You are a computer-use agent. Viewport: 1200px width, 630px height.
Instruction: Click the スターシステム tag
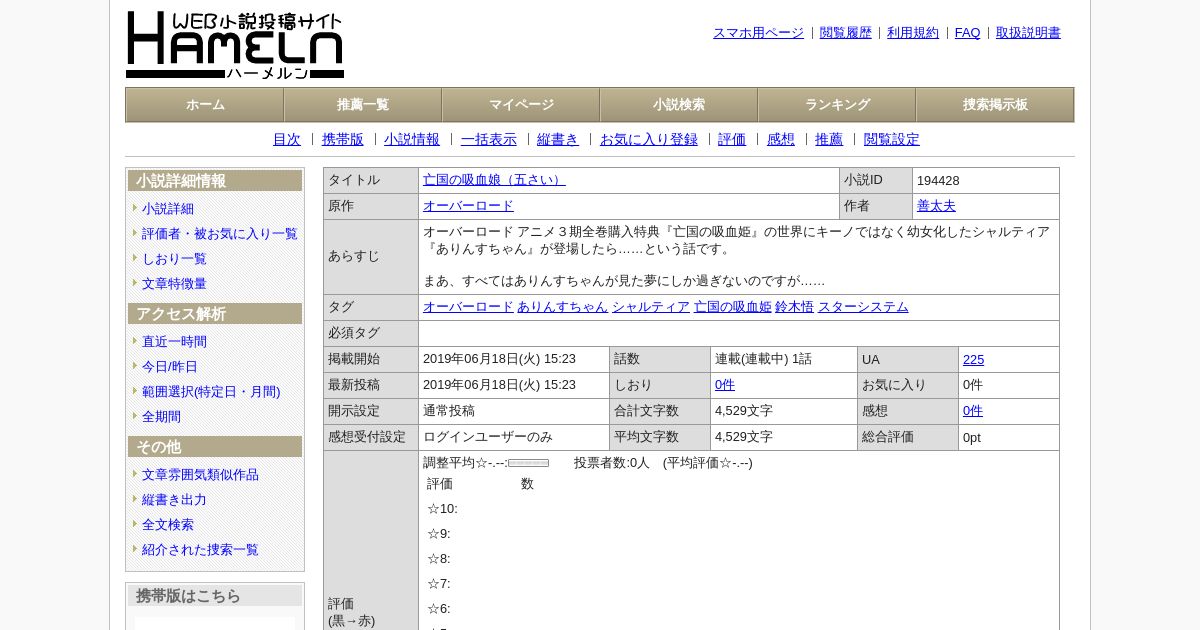pos(863,307)
